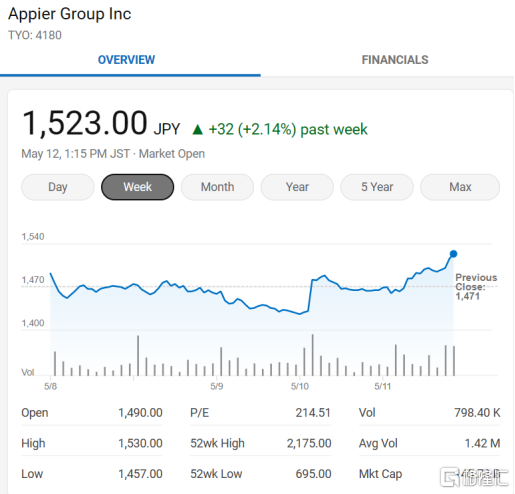
Task: Select the Week time range
Action: click(137, 187)
